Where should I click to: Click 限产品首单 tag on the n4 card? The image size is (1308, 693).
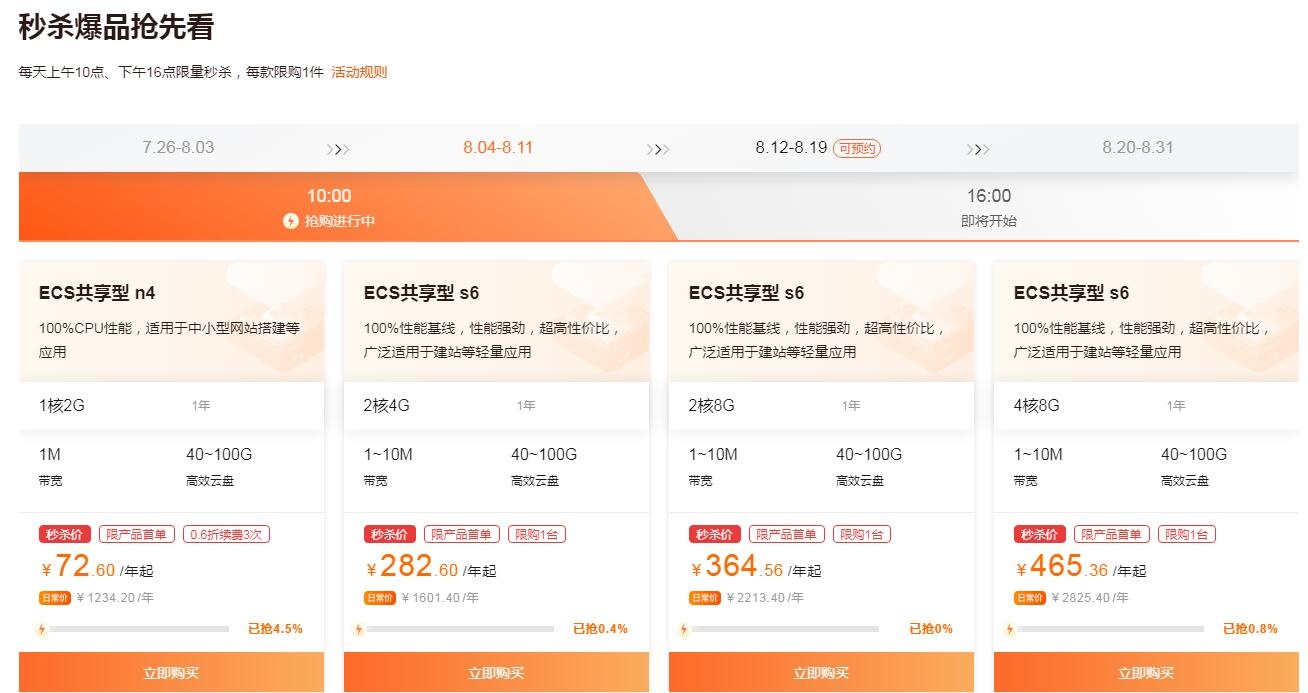(x=137, y=534)
